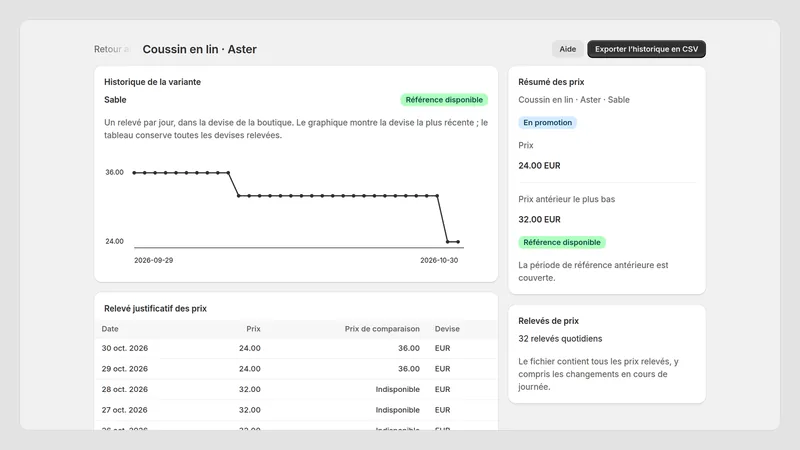Click the Référence disponible badge beside Sable

[x=444, y=99]
